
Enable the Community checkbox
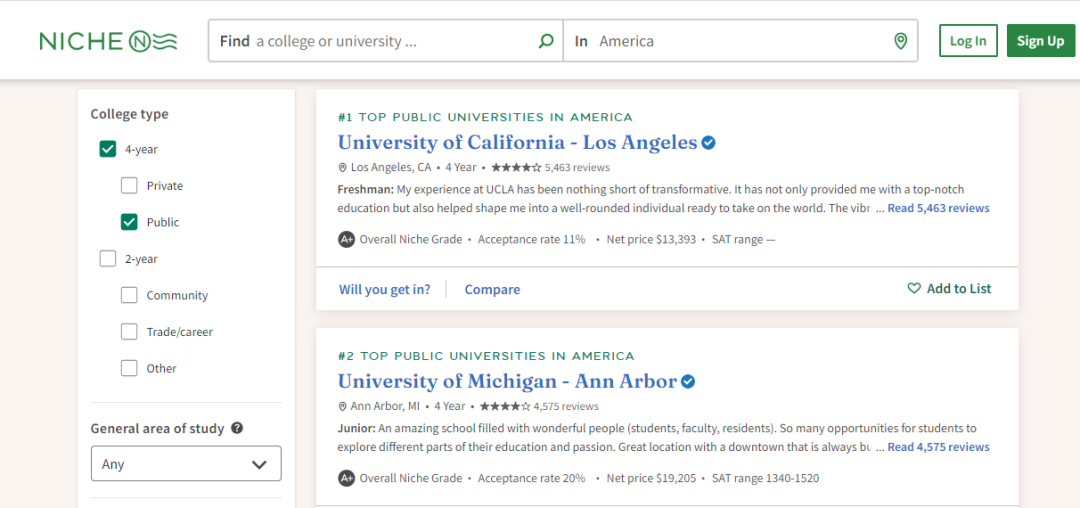pyautogui.click(x=129, y=295)
